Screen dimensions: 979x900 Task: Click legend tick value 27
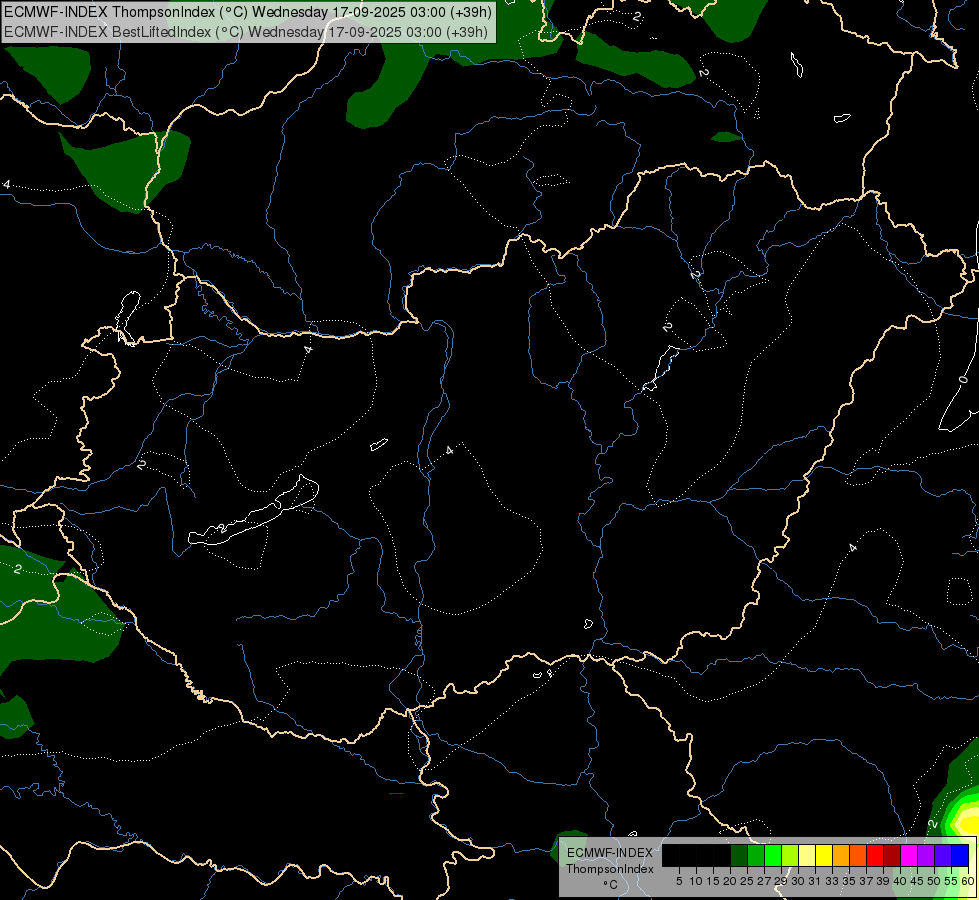tap(764, 881)
